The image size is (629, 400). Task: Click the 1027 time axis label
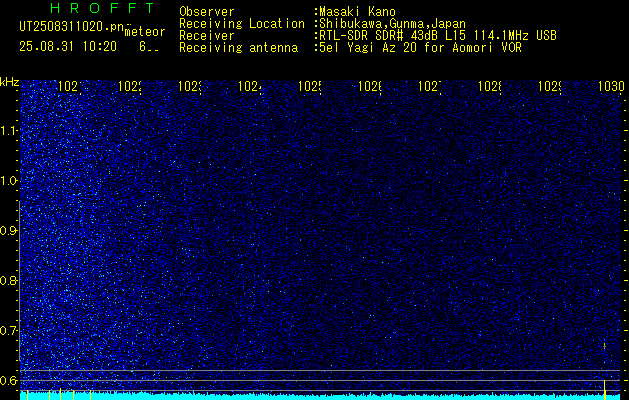[x=430, y=86]
